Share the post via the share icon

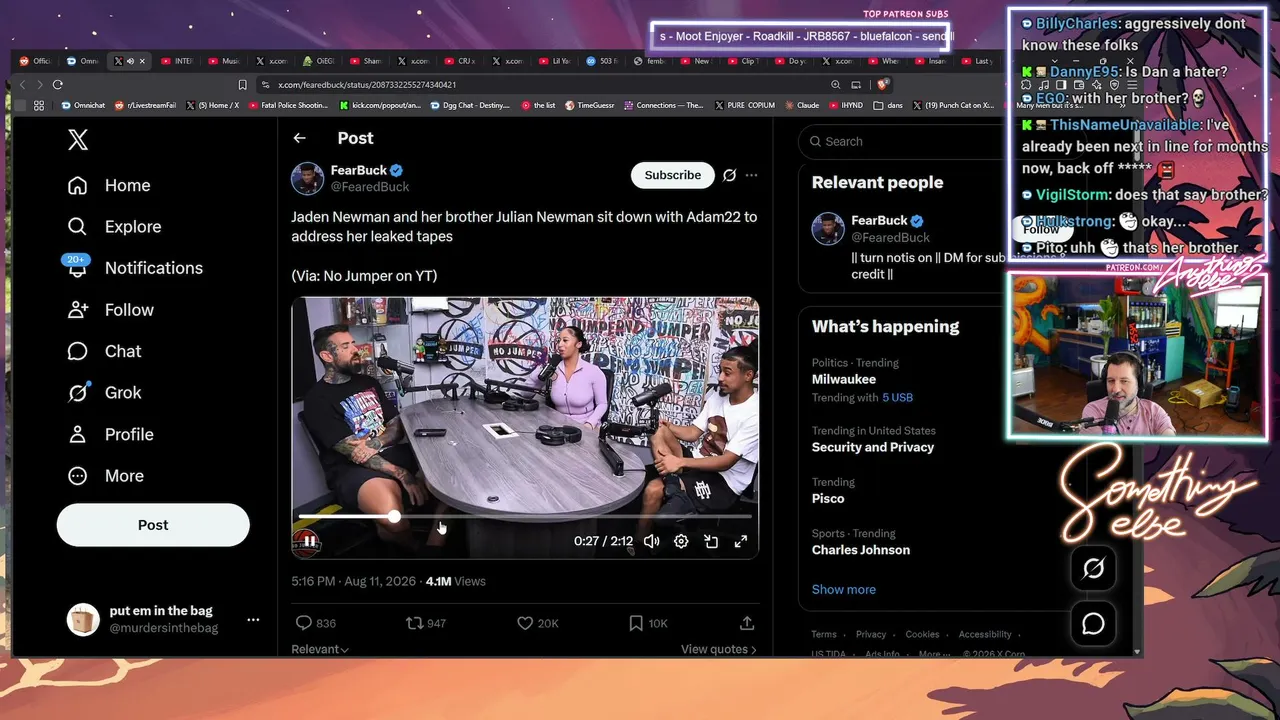[746, 623]
